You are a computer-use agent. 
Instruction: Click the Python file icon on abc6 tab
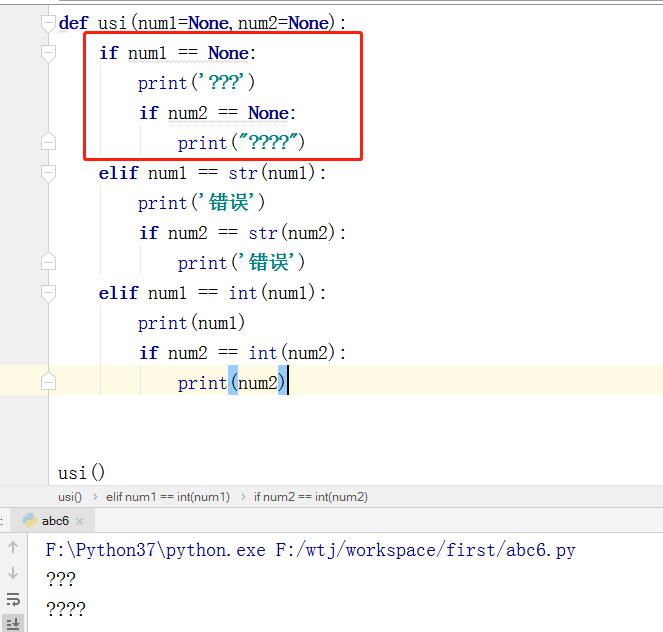coord(30,520)
